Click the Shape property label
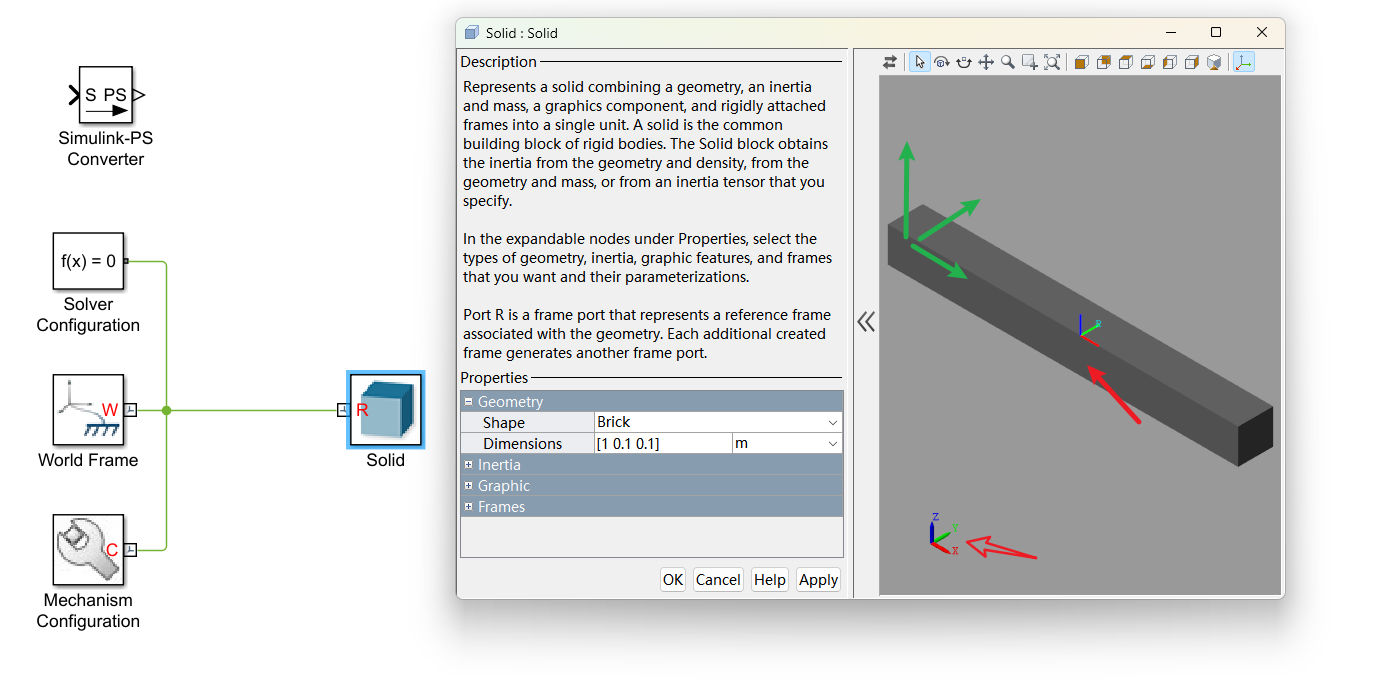Image resolution: width=1376 pixels, height=699 pixels. 504,423
